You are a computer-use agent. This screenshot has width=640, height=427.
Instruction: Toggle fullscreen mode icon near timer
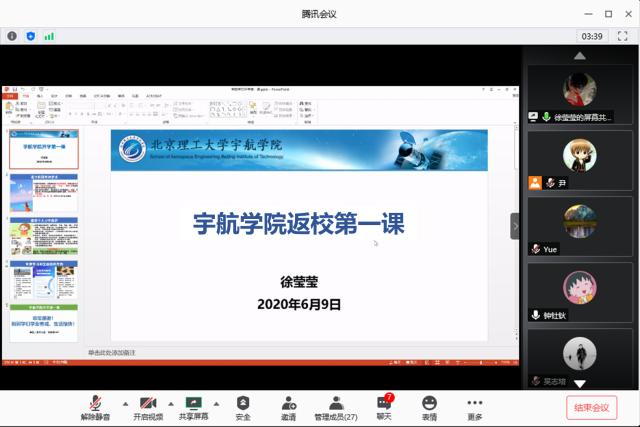coord(624,36)
